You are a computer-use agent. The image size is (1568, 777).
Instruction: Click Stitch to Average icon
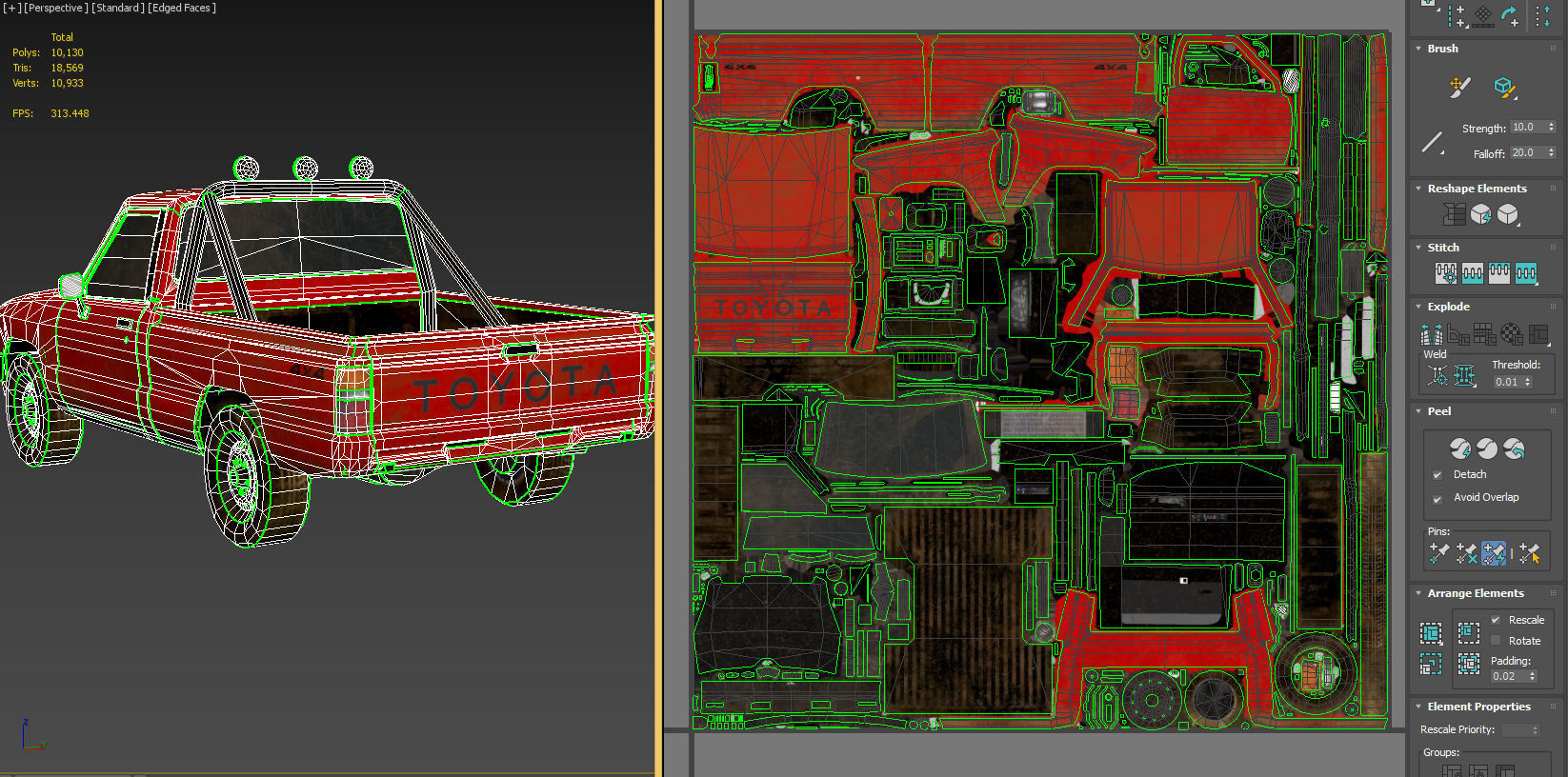coord(1473,274)
